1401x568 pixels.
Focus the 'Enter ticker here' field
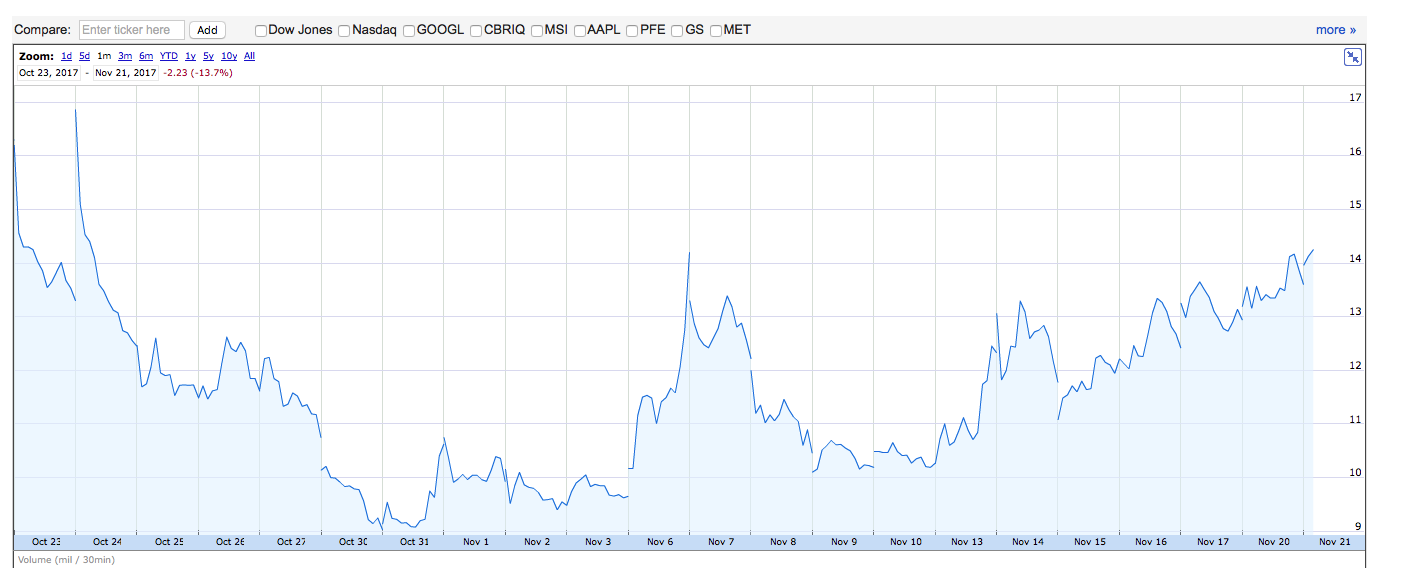pos(131,30)
